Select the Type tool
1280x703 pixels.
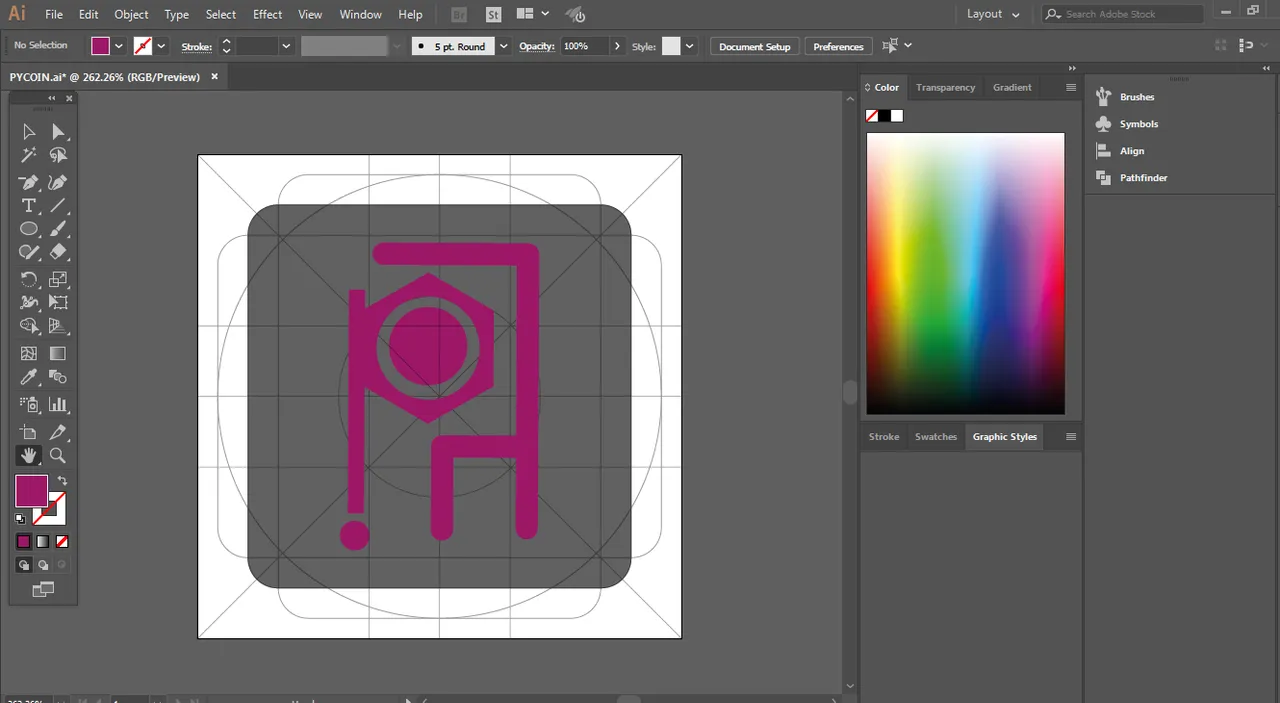click(29, 206)
